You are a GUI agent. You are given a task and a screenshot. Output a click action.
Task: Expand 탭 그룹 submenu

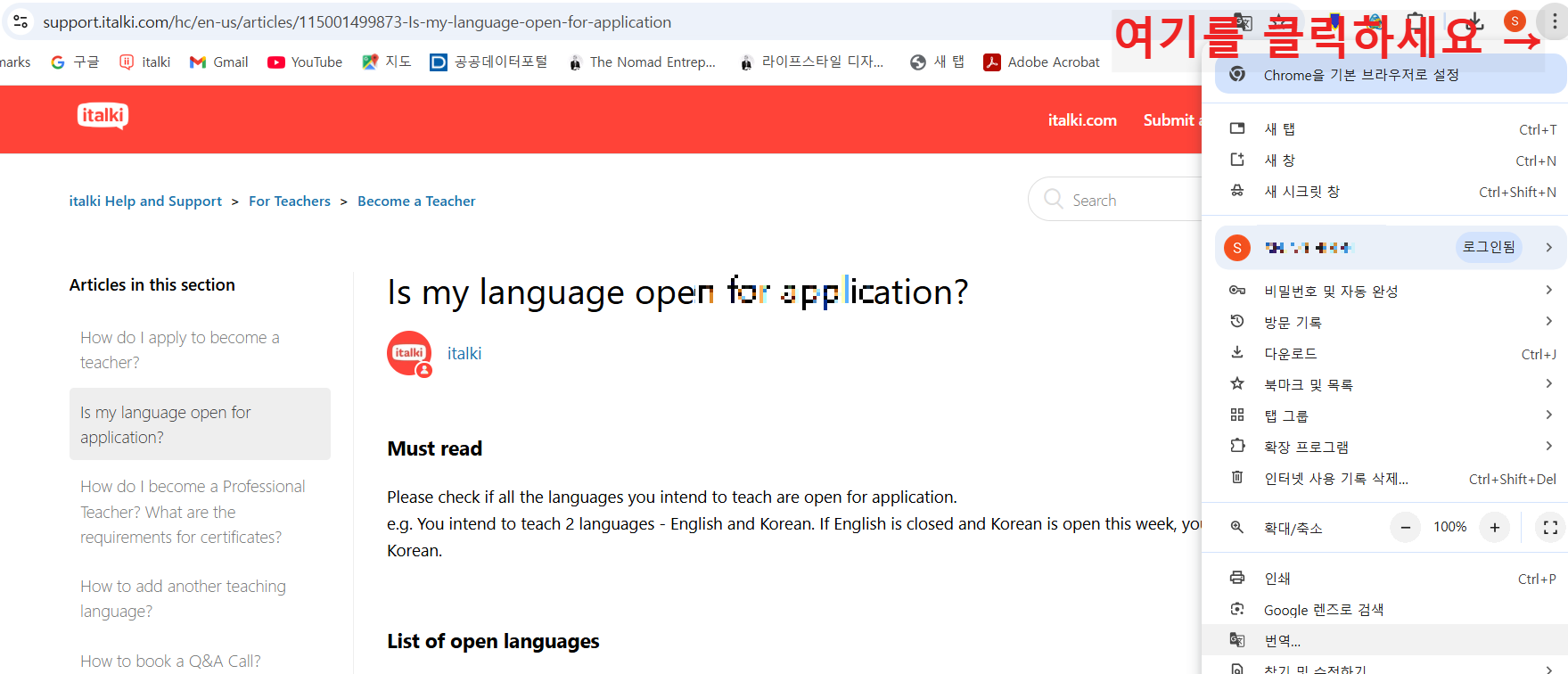[1549, 415]
